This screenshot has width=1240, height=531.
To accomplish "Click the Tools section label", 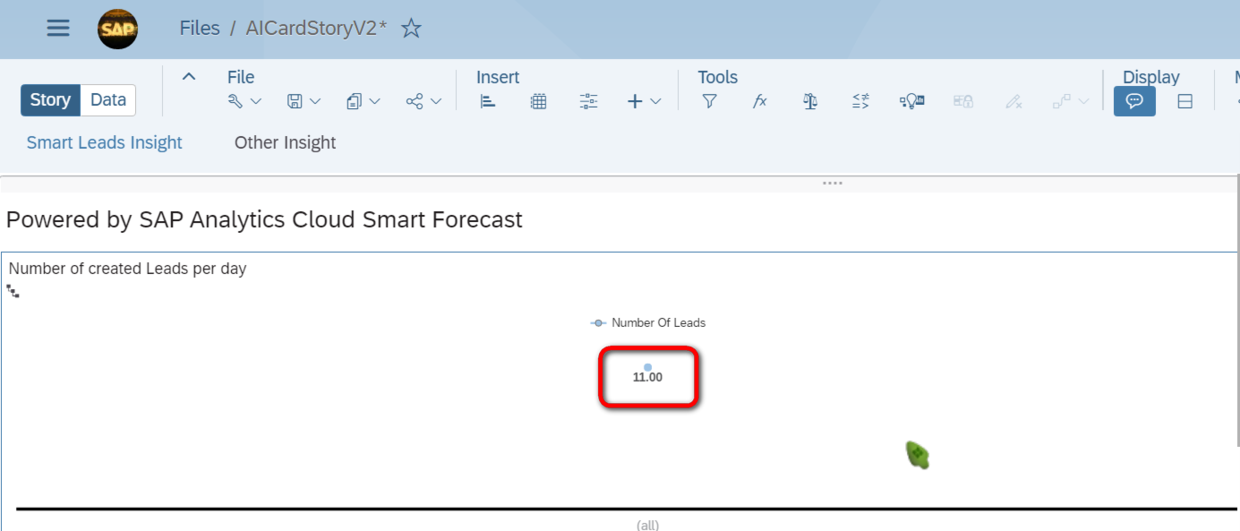I will pos(718,77).
